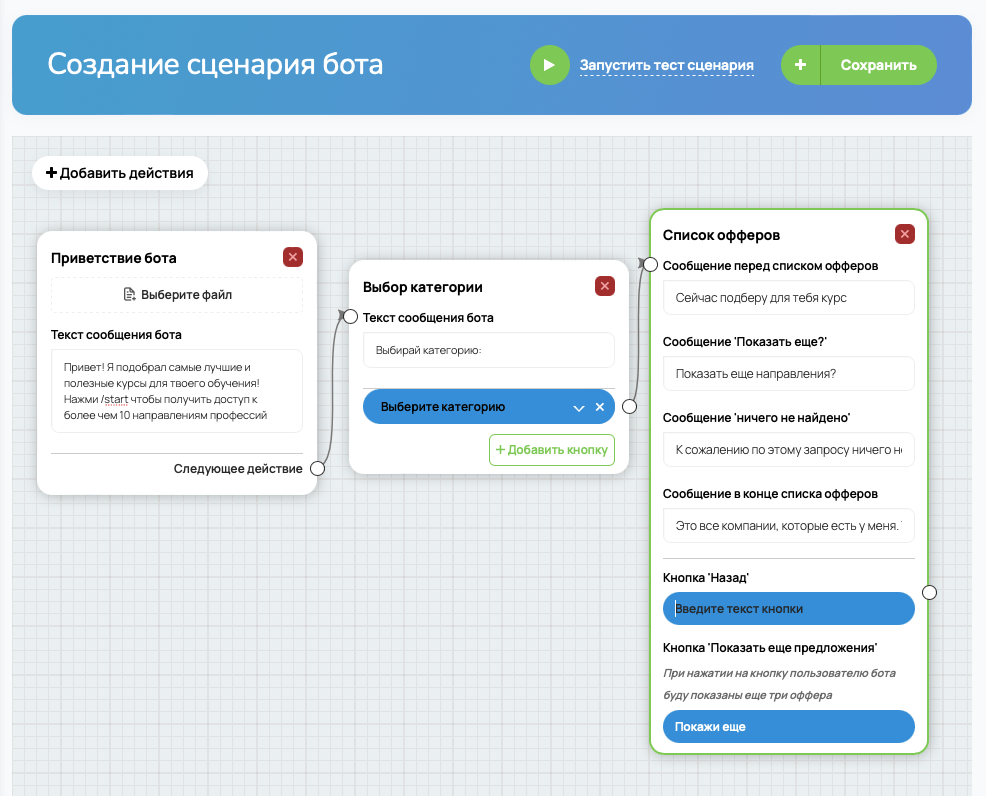The image size is (986, 796).
Task: Click the Следующее действие output connector circle
Action: 318,468
